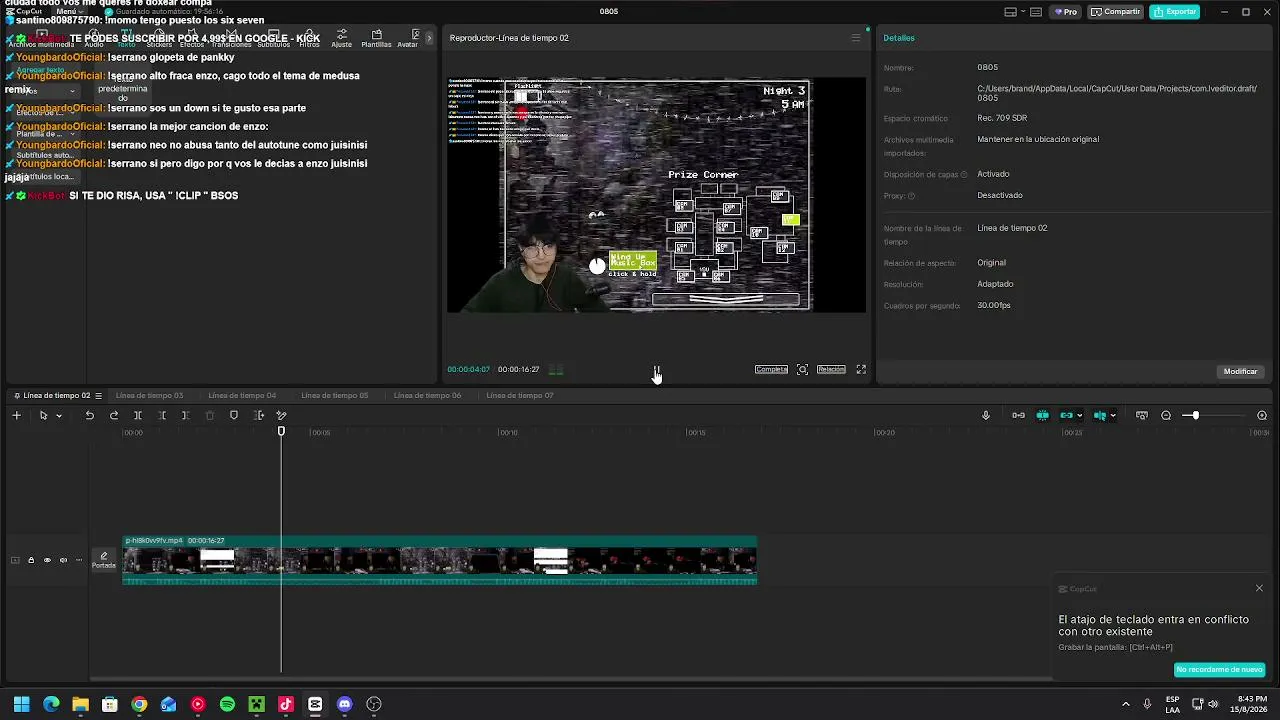The width and height of the screenshot is (1280, 720).
Task: Trim clip right of the playhead
Action: point(186,415)
